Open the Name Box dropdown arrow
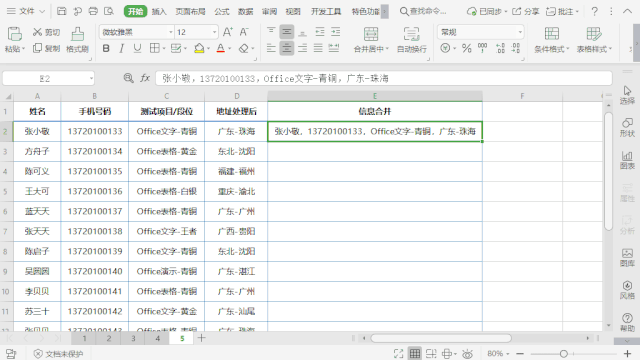 click(x=91, y=78)
